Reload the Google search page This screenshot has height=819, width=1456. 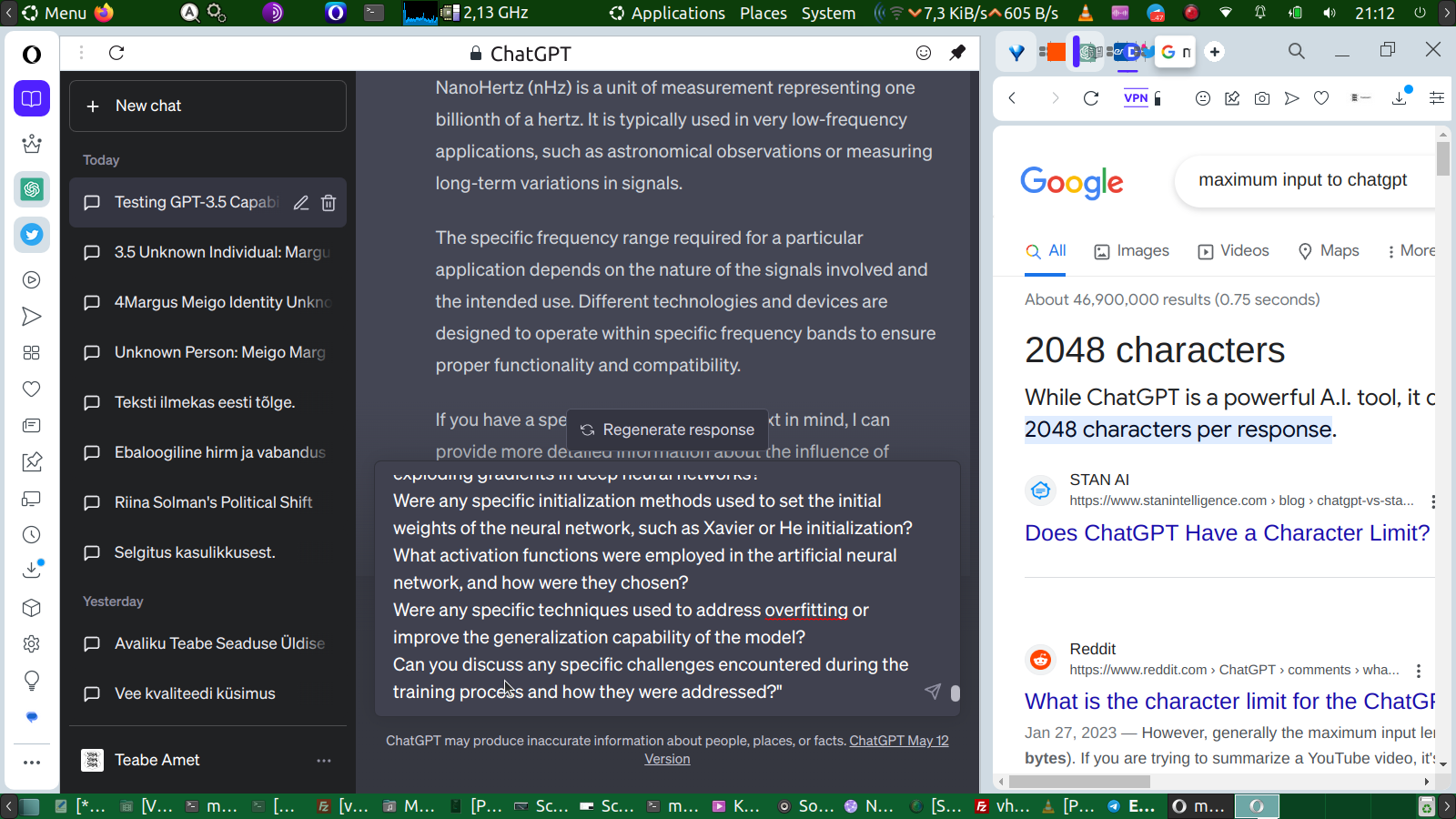coord(1091,98)
